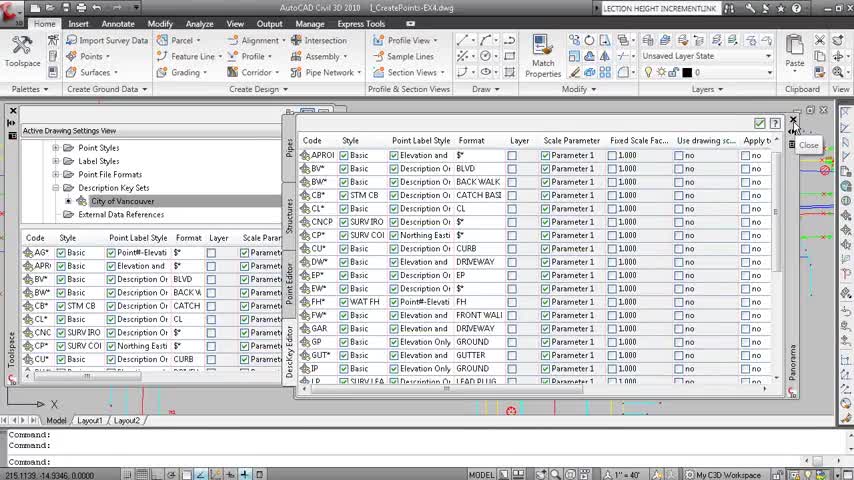Image resolution: width=854 pixels, height=480 pixels.
Task: Expand the Layers panel dropdown
Action: 706,89
